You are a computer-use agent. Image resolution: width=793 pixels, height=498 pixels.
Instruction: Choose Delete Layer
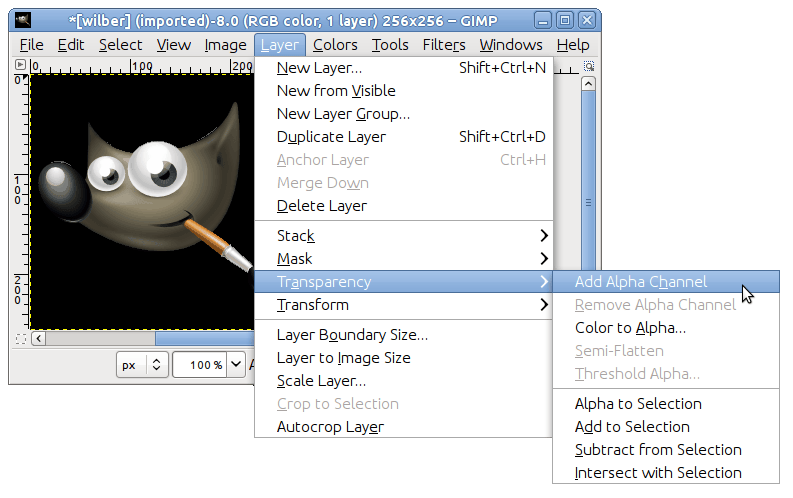[x=404, y=206]
